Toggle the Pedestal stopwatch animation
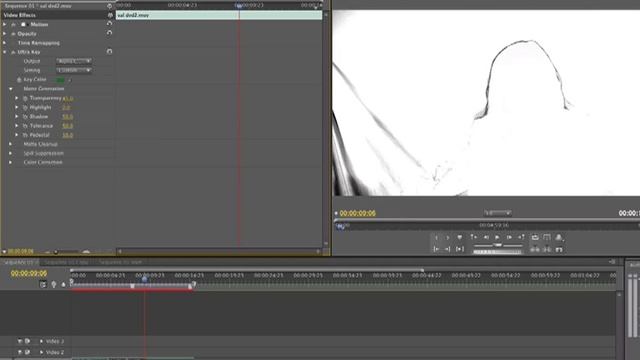Screen dimensions: 640x360 pyautogui.click(x=25, y=135)
